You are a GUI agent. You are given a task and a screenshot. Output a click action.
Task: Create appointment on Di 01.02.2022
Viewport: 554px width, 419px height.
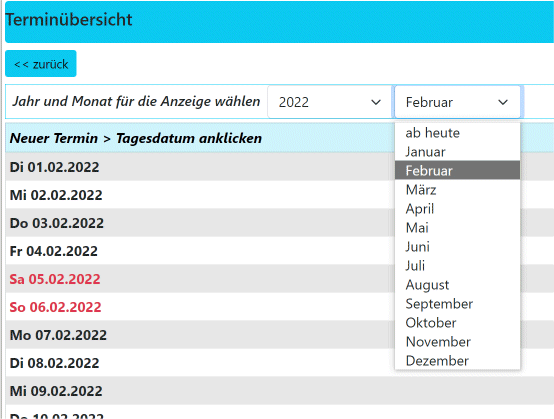pos(54,167)
